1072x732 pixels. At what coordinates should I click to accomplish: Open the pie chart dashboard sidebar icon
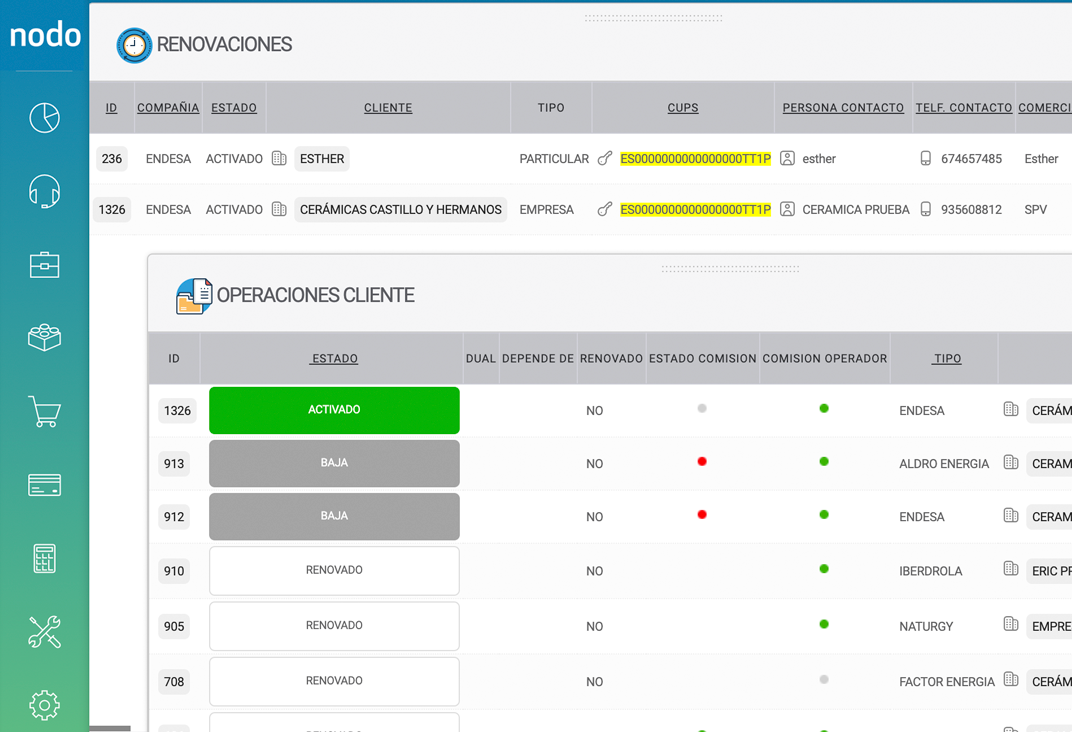tap(44, 118)
